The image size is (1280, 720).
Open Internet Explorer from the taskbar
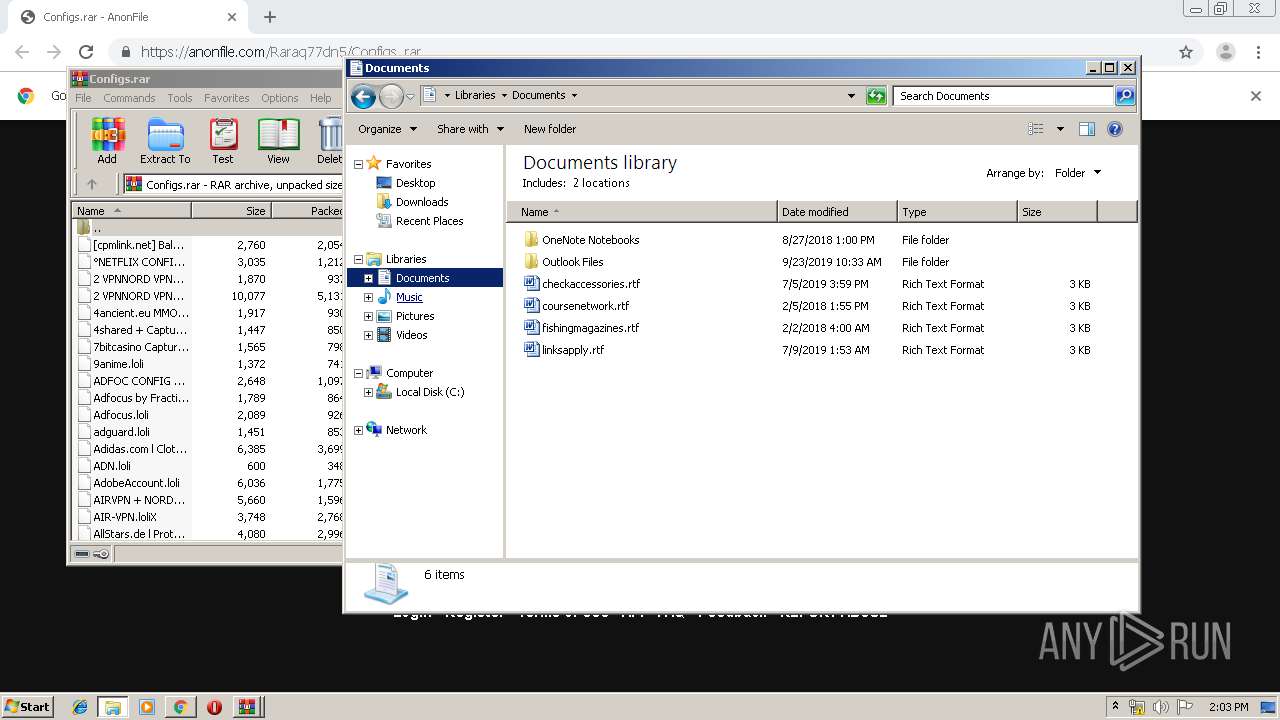(80, 707)
